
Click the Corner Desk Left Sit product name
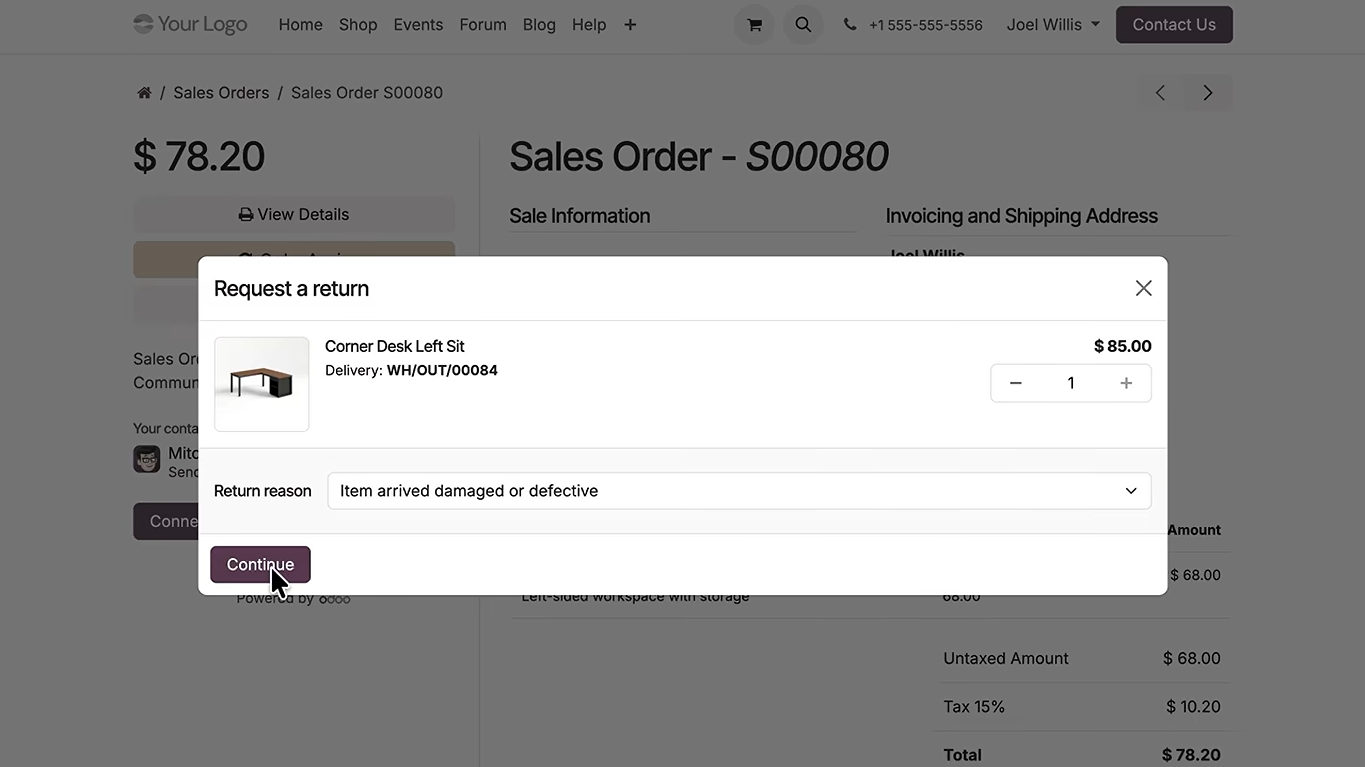coord(395,346)
